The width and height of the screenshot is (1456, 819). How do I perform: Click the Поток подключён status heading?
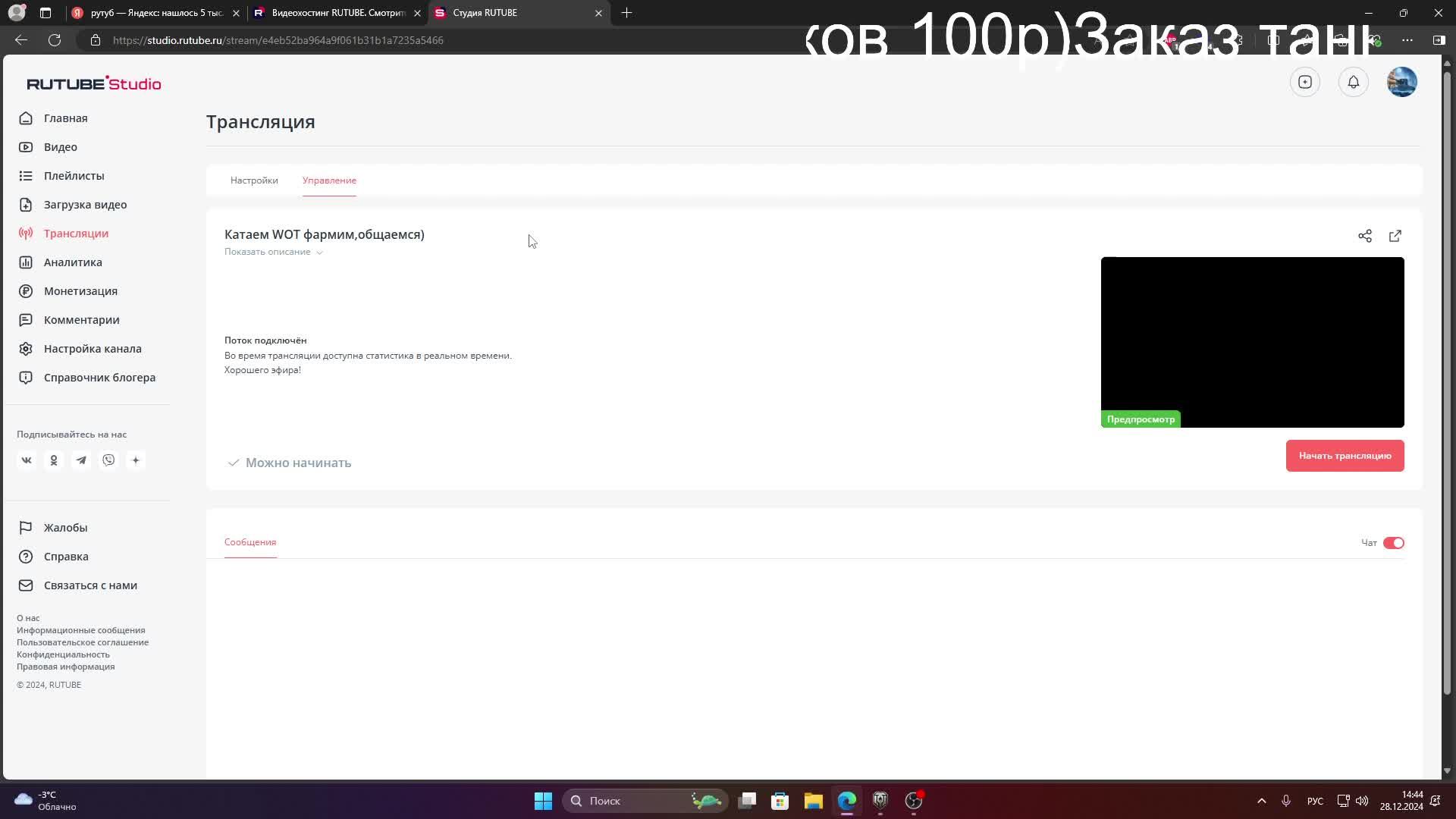click(265, 340)
